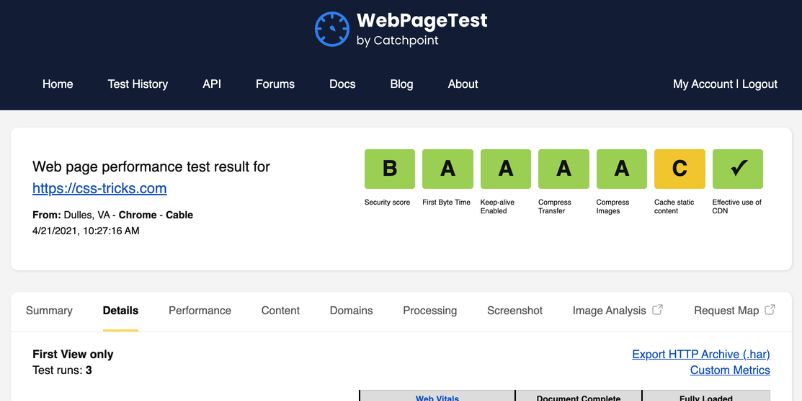The image size is (802, 401).
Task: Click the Compress Transfer label text
Action: click(x=554, y=207)
